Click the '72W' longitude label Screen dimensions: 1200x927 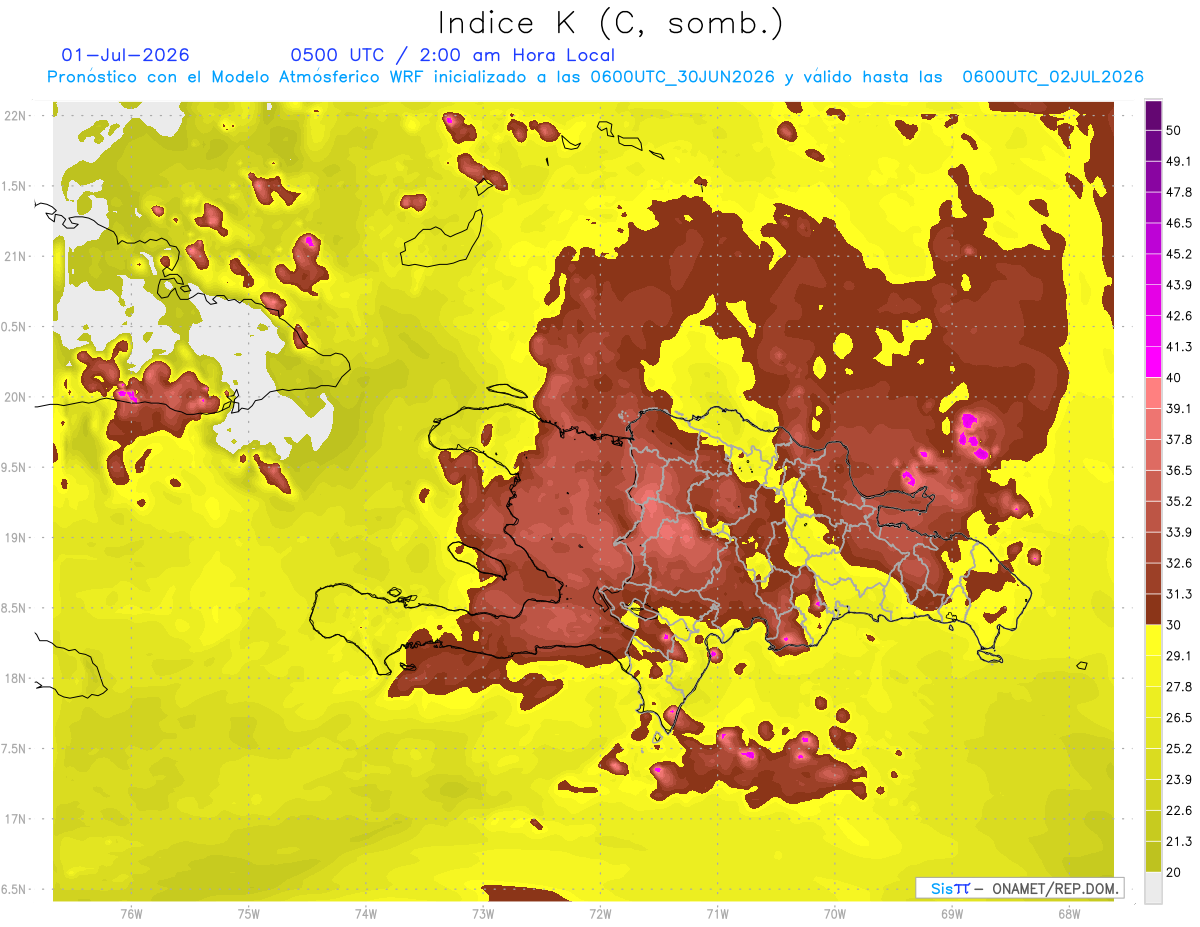pyautogui.click(x=600, y=914)
